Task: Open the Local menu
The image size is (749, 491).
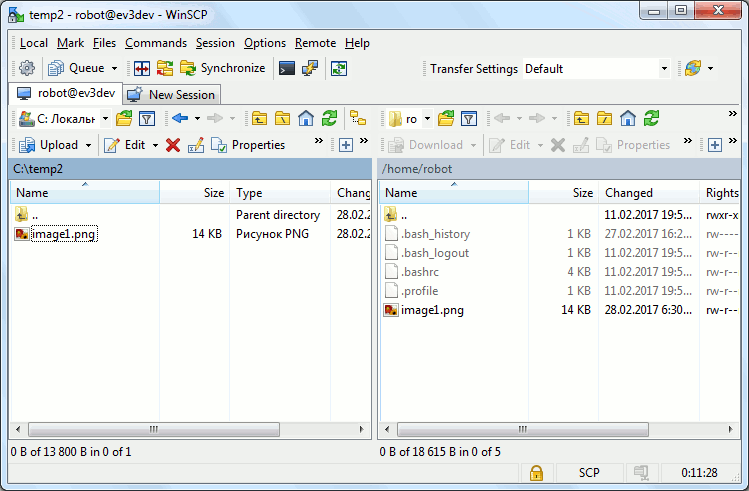Action: (33, 43)
